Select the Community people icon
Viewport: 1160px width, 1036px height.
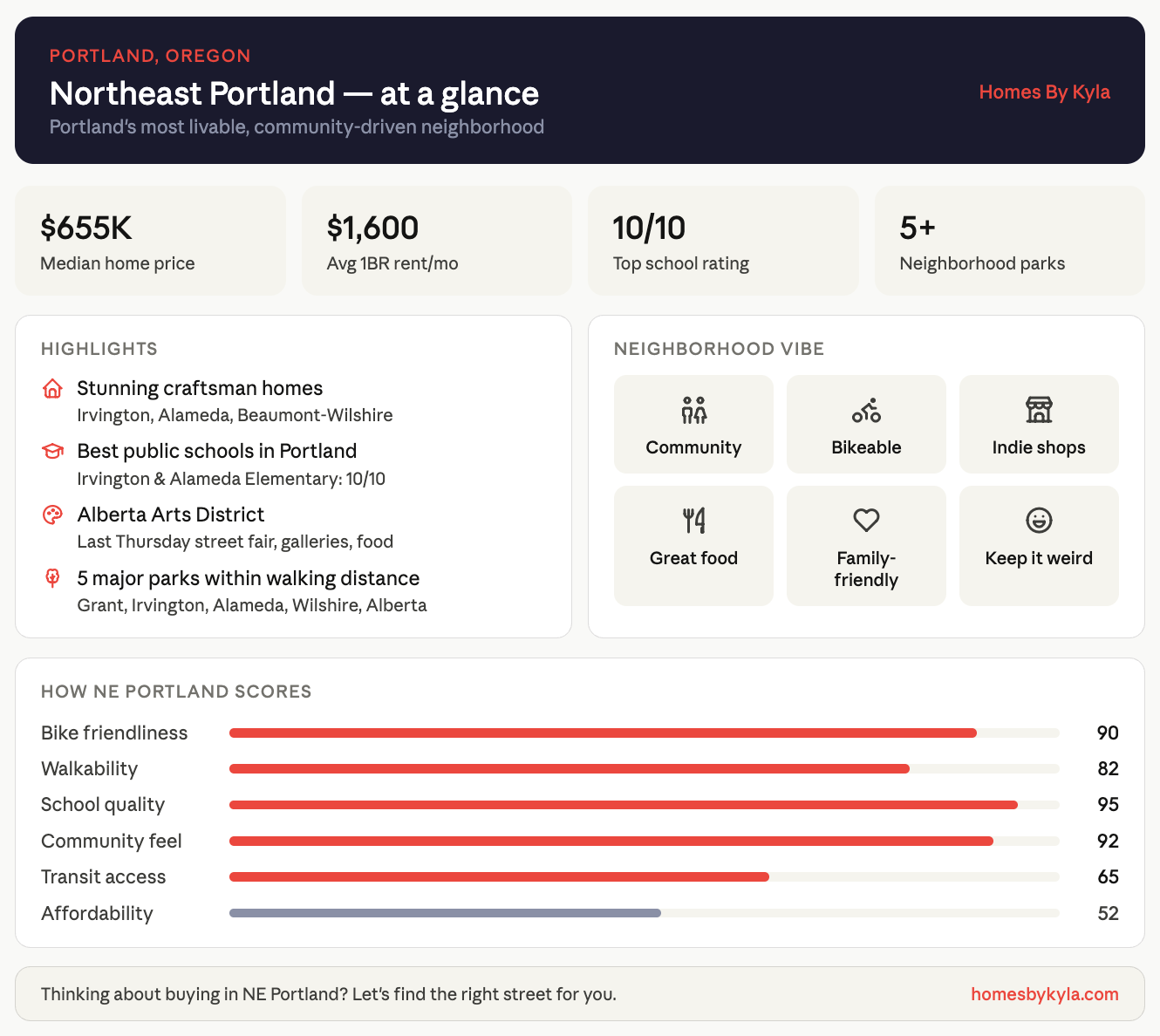pyautogui.click(x=694, y=410)
